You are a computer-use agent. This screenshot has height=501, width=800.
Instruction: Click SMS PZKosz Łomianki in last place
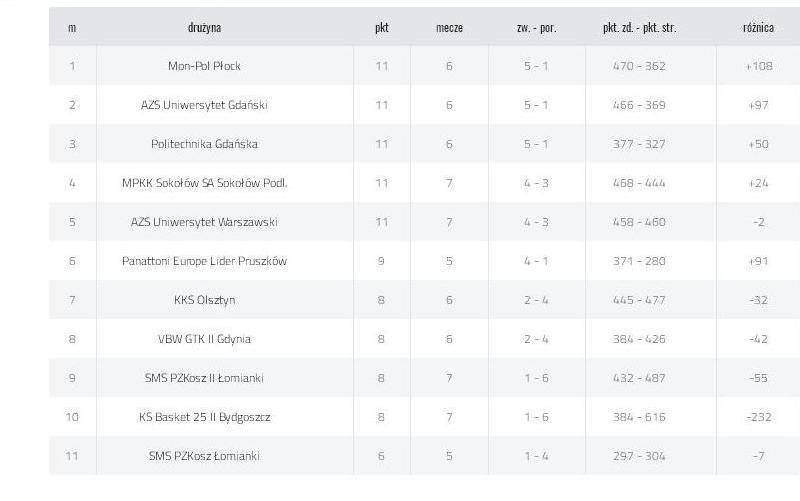(204, 456)
